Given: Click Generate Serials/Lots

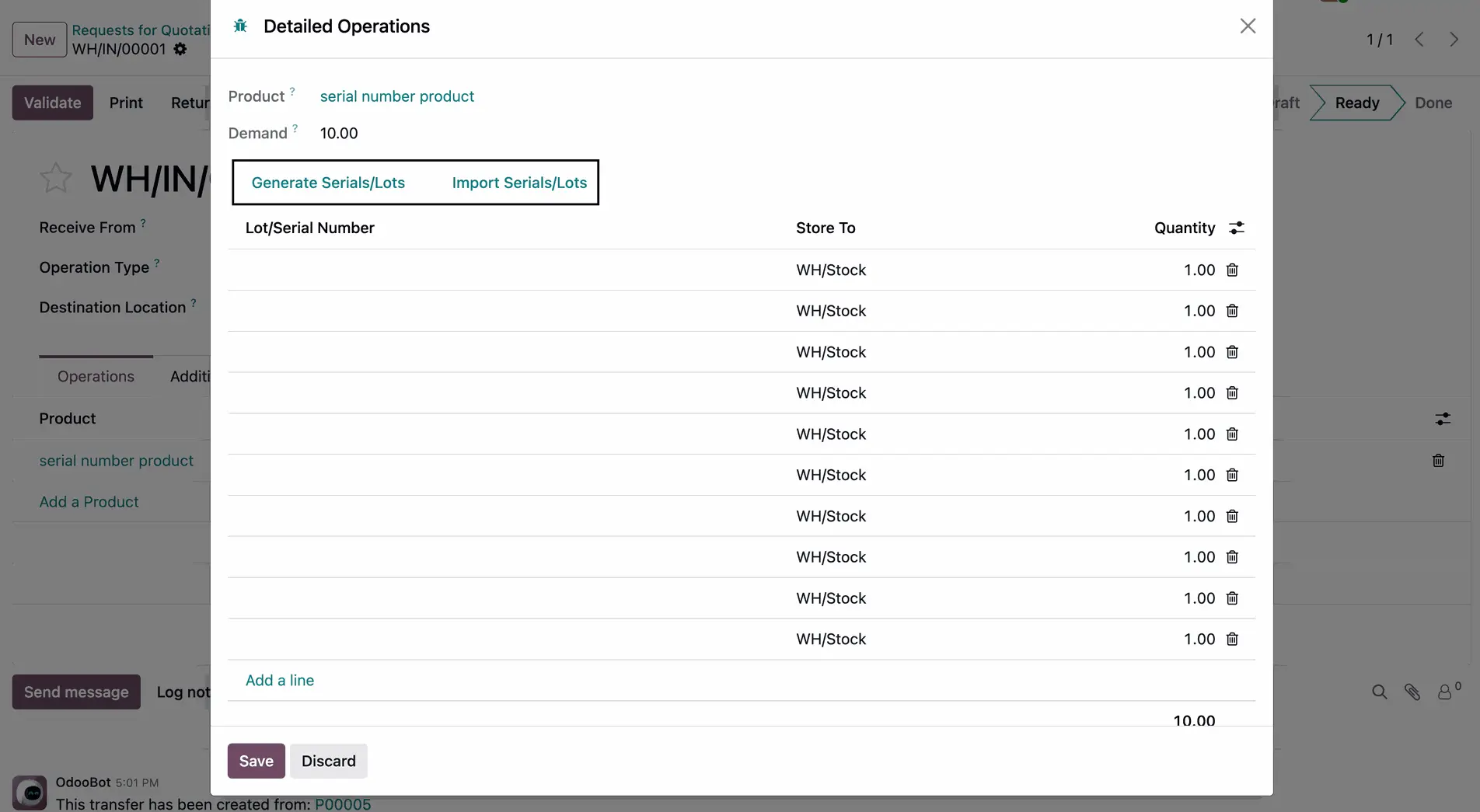Looking at the screenshot, I should pyautogui.click(x=328, y=183).
